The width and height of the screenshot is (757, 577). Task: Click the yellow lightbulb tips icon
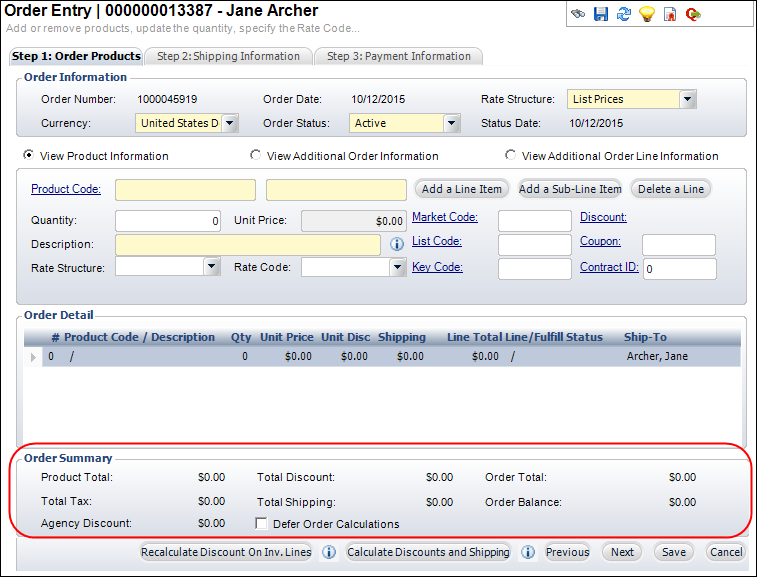[x=647, y=14]
